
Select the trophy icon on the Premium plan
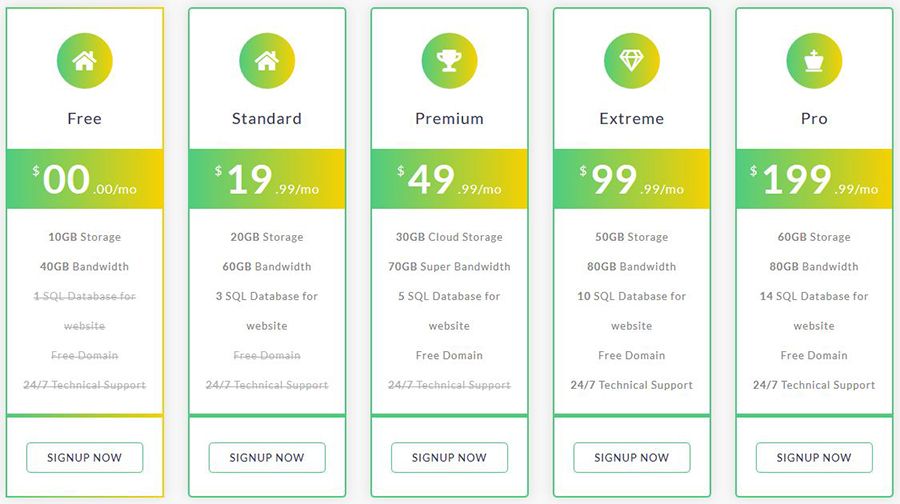click(449, 60)
